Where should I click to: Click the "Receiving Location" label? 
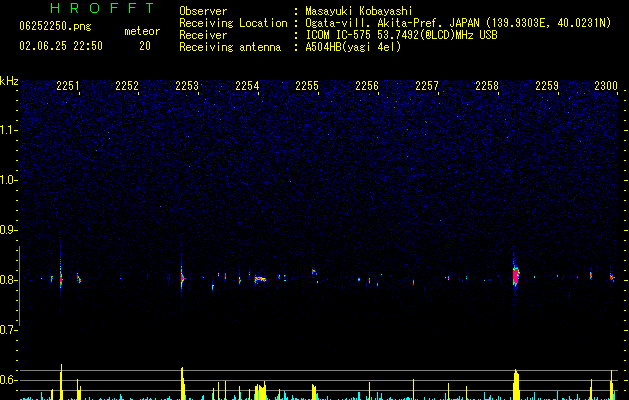pyautogui.click(x=233, y=23)
